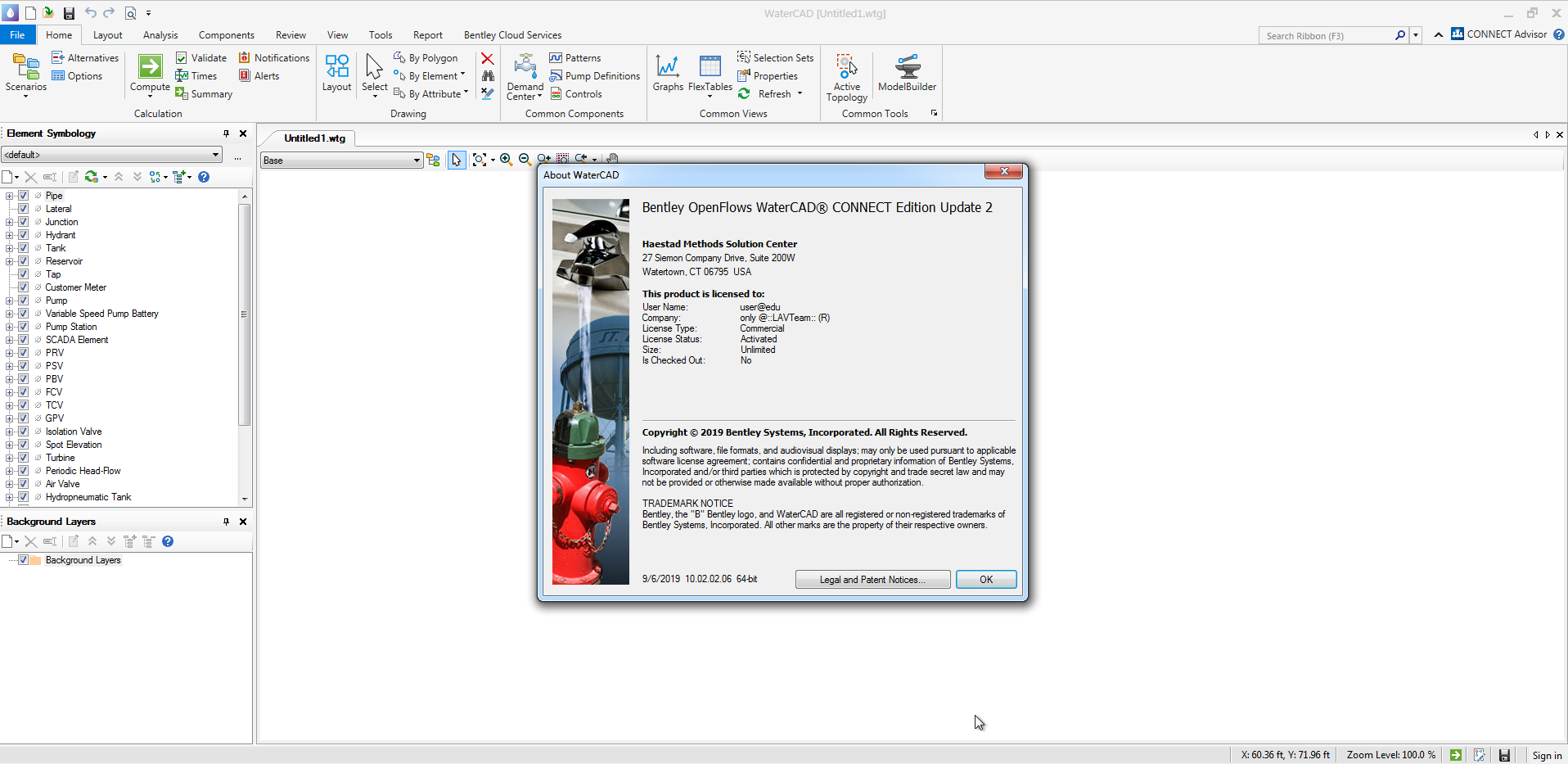Select the Untitled1.wtg document tab
This screenshot has width=1568, height=764.
click(x=314, y=138)
